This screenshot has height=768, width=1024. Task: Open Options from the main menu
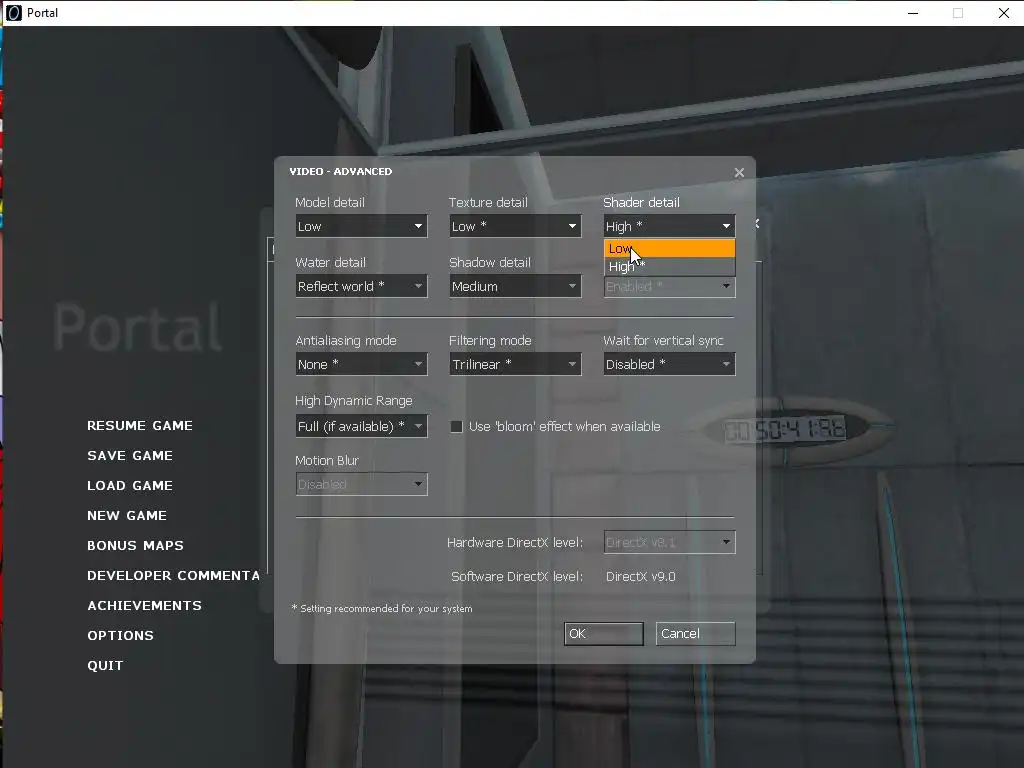coord(120,635)
